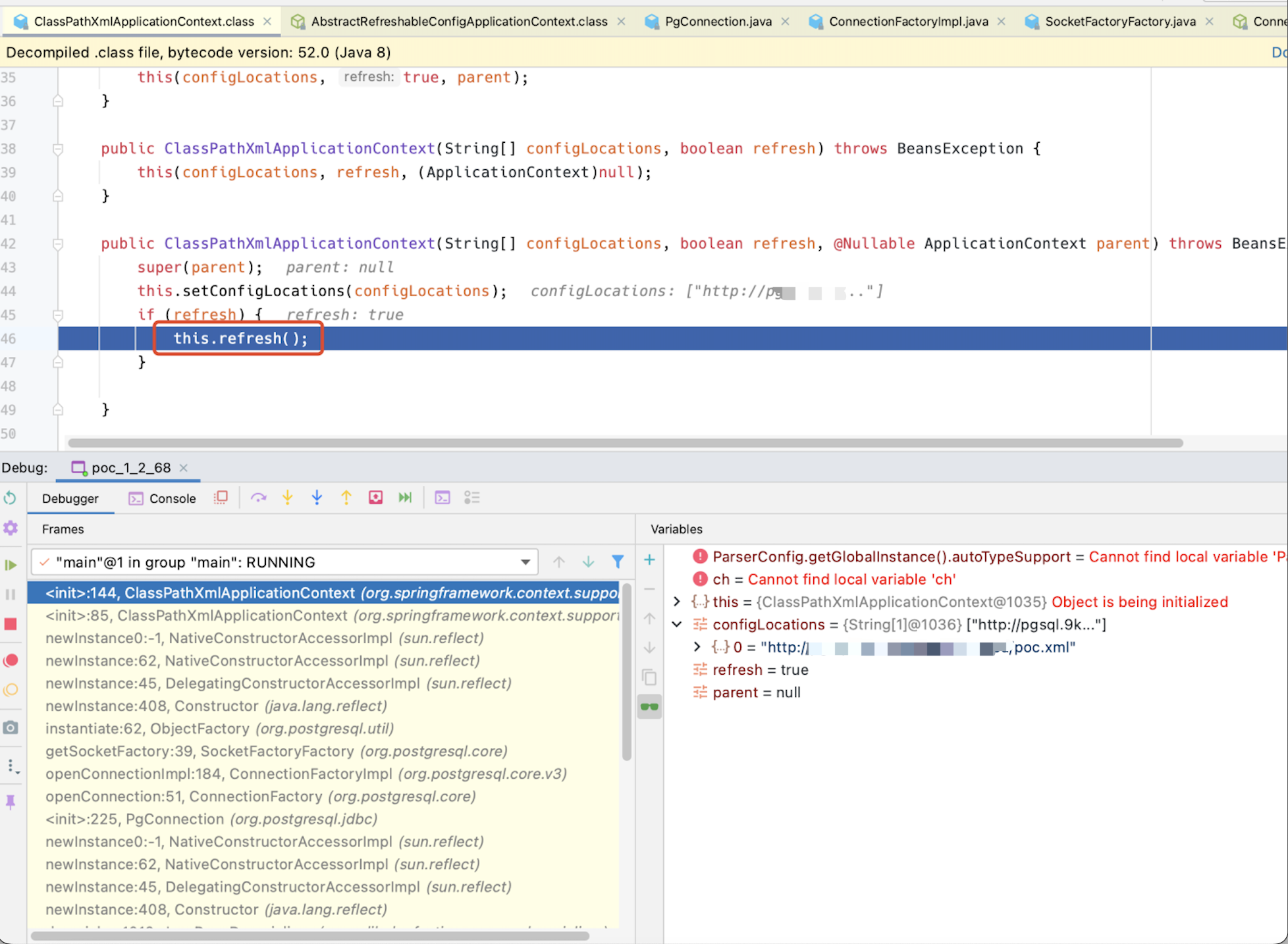
Task: Click the Step Into icon
Action: pos(288,498)
